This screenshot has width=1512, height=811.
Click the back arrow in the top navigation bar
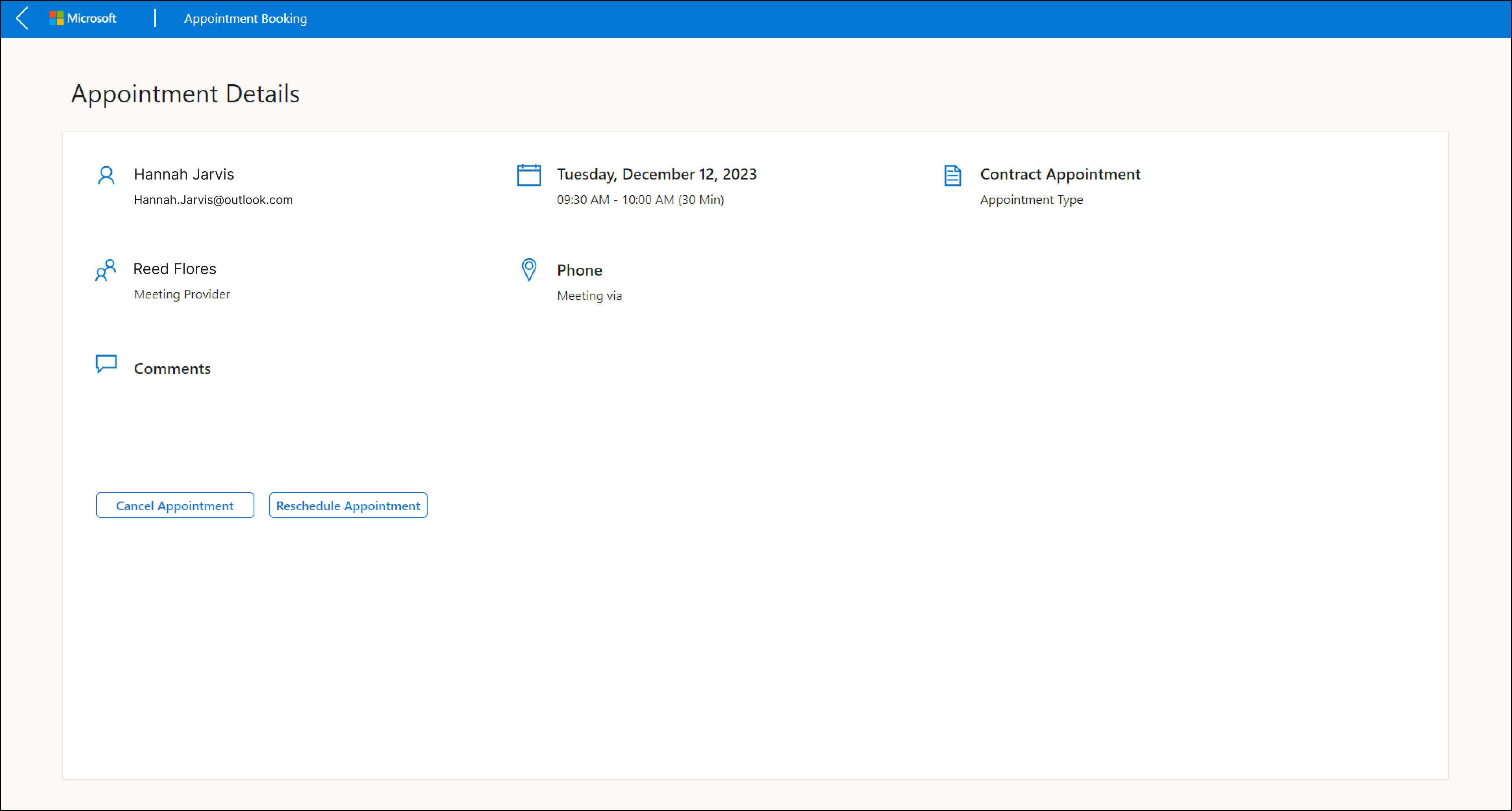pos(22,18)
